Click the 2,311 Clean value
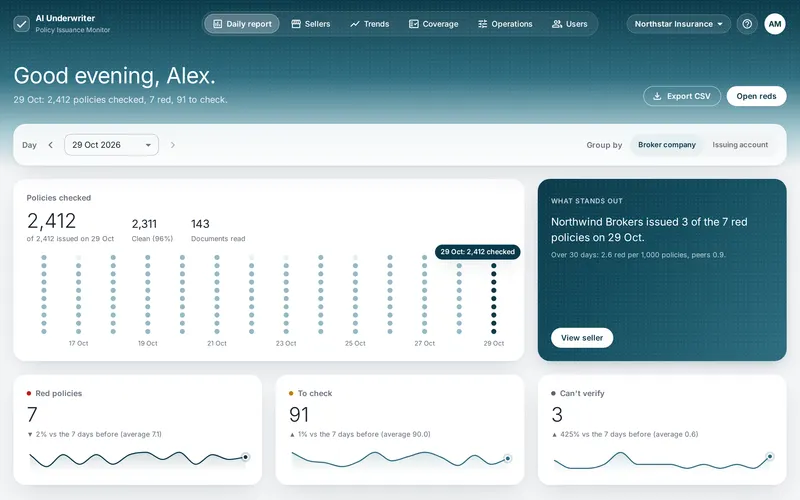This screenshot has width=800, height=500. coord(144,224)
